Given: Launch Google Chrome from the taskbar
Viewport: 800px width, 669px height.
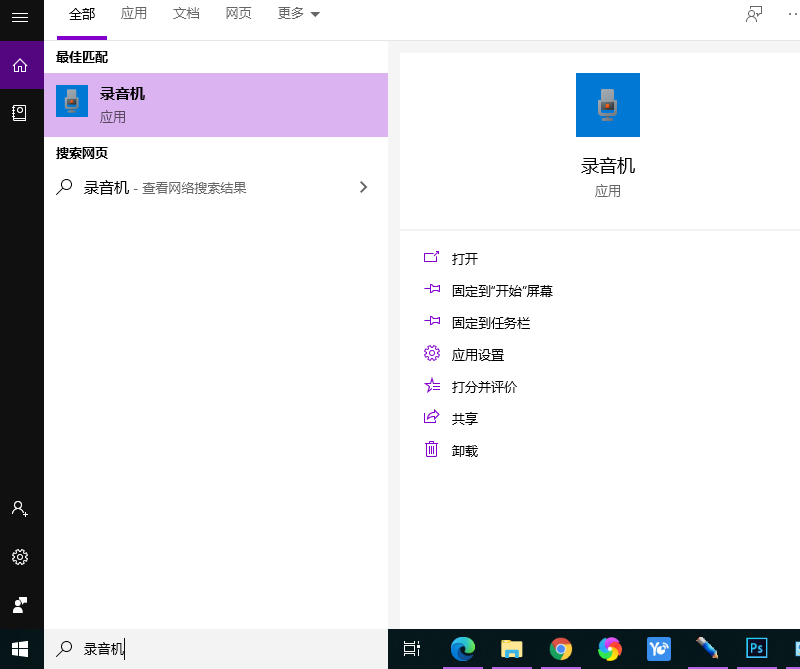Looking at the screenshot, I should pos(561,649).
